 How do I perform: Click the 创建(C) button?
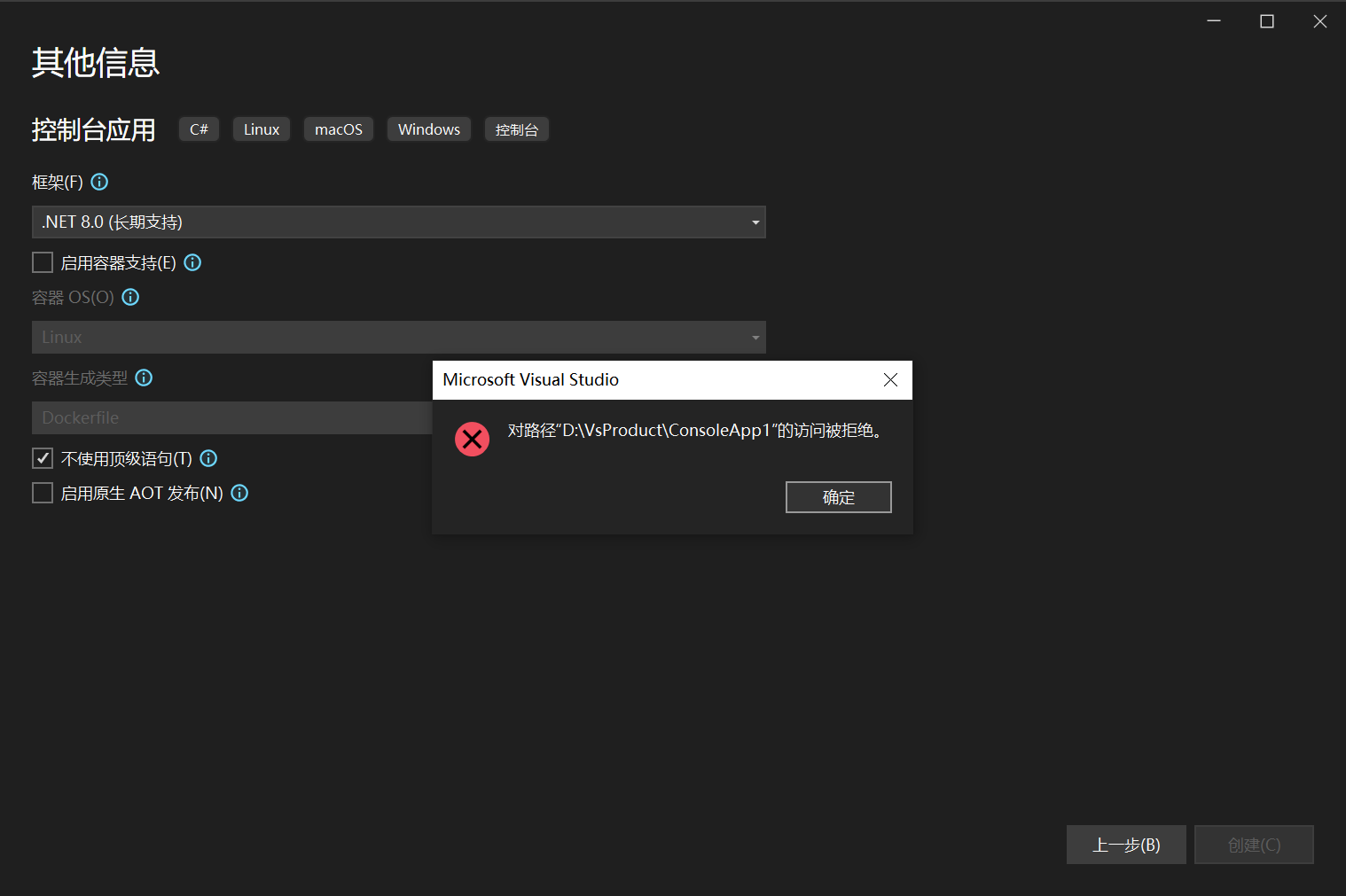tap(1254, 845)
